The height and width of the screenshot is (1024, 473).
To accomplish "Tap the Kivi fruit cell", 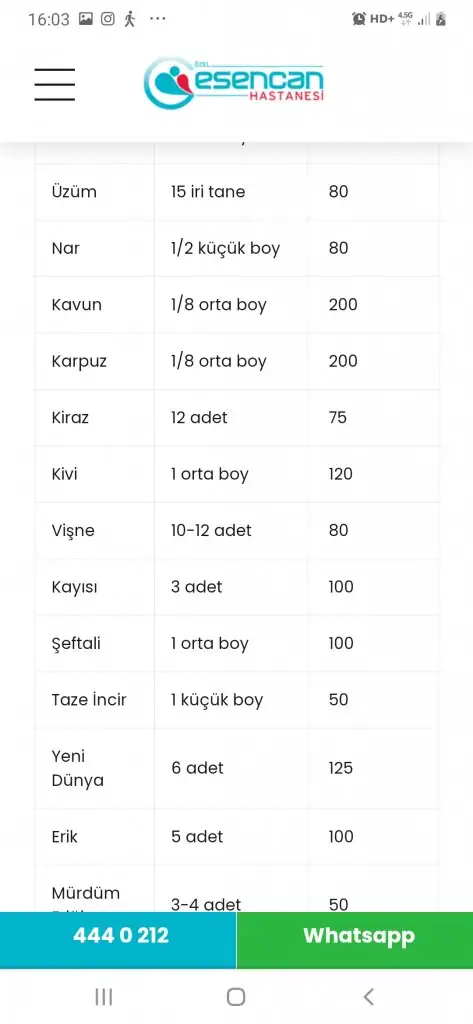I will tap(95, 474).
